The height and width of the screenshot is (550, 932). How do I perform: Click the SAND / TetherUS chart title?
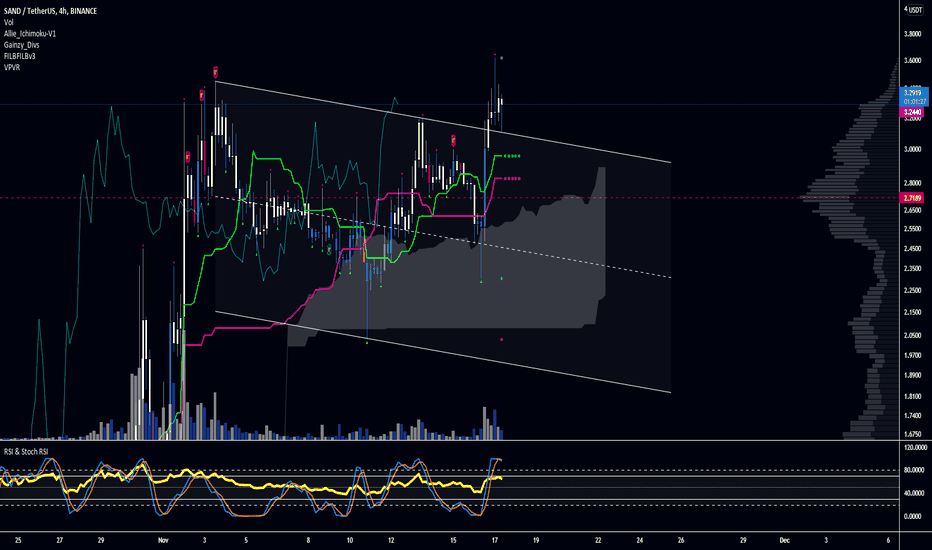[50, 11]
